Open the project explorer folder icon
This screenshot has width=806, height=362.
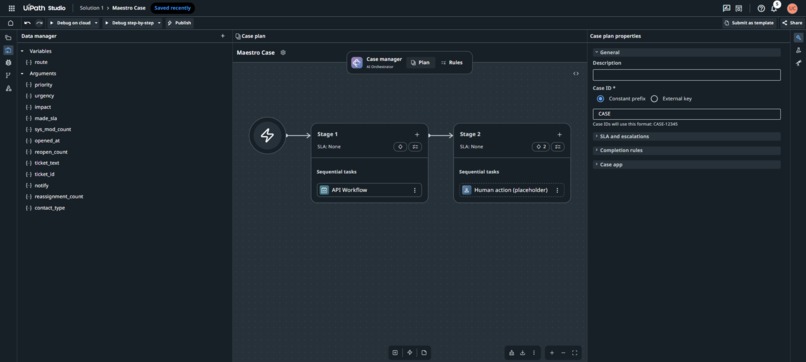8,38
